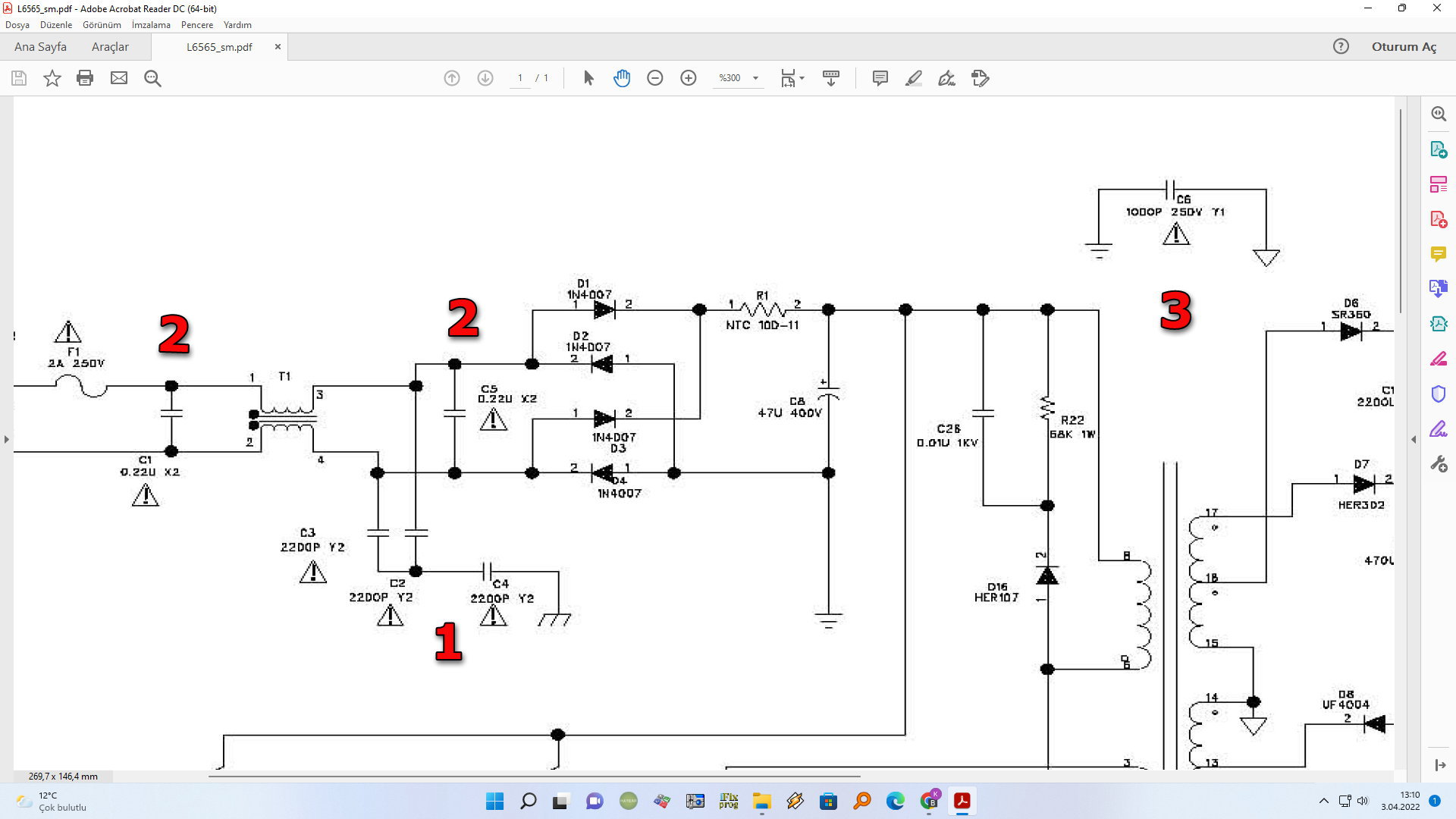
Task: Open the Yardım menu
Action: pos(237,24)
